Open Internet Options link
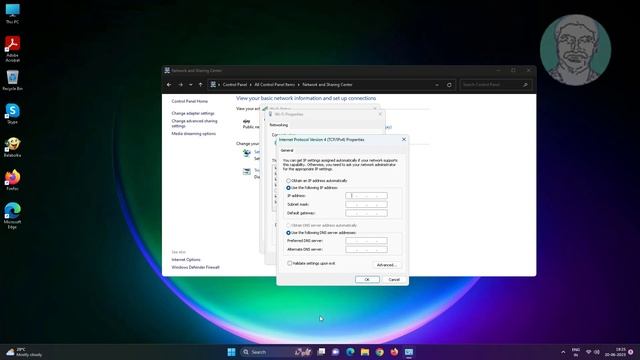This screenshot has width=640, height=360. pyautogui.click(x=186, y=260)
